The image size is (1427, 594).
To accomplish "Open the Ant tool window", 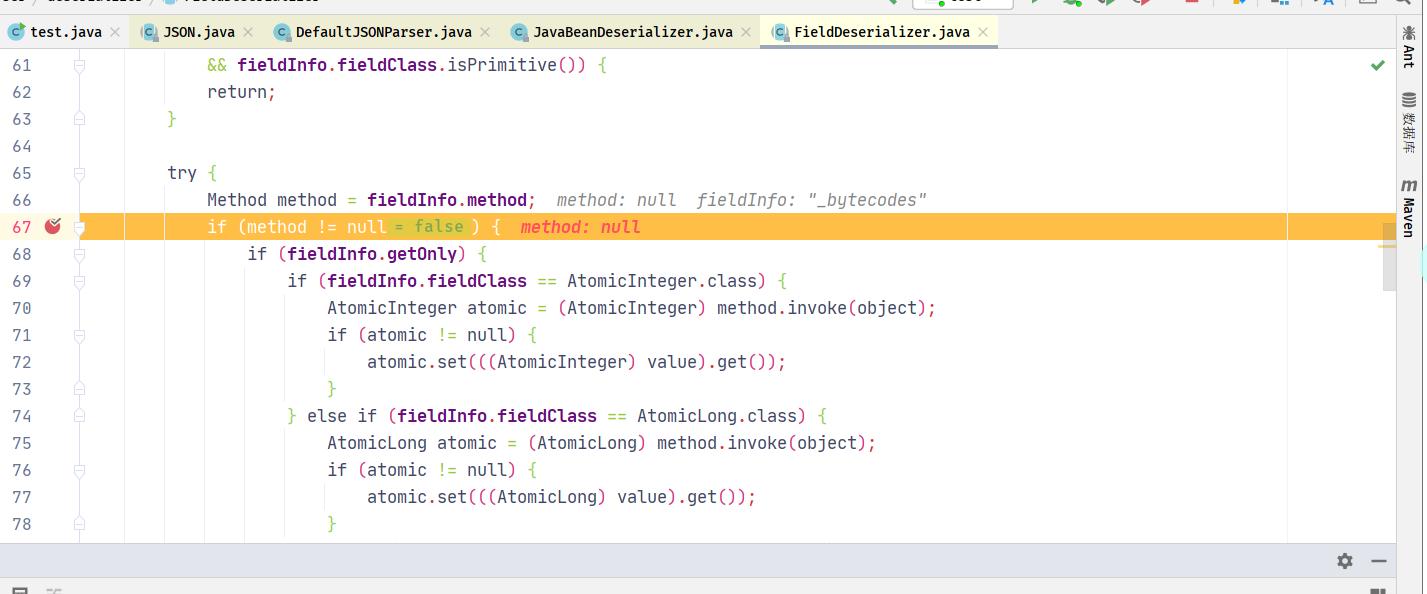I will 1409,48.
